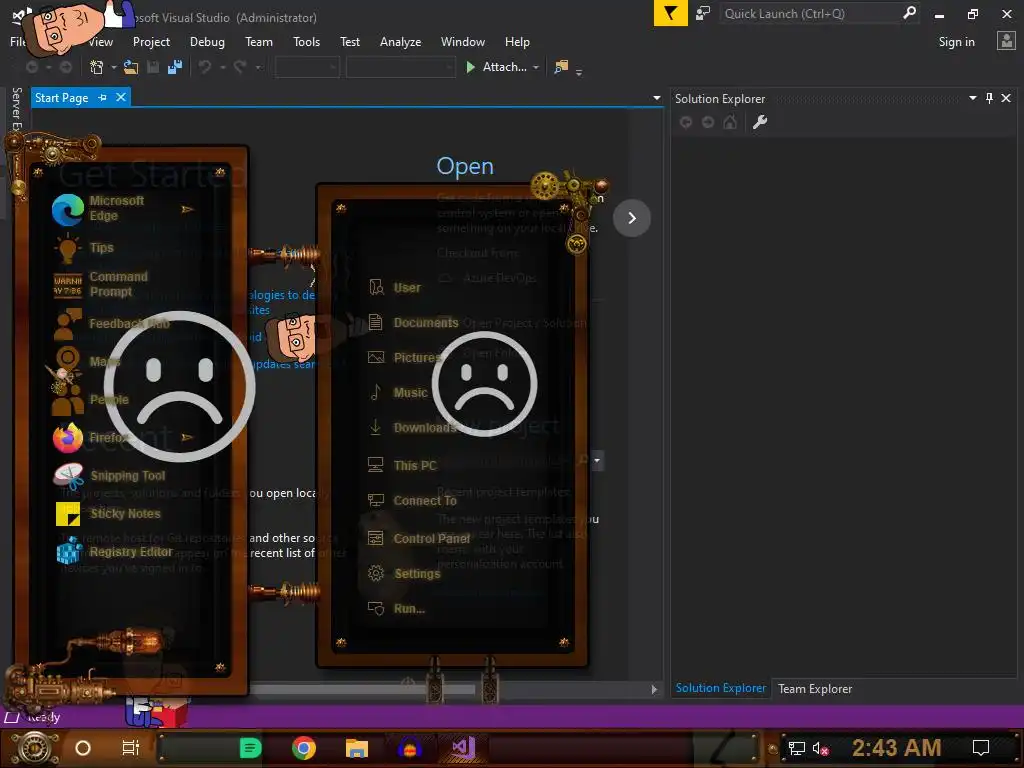Click the Attach... start button
The width and height of the screenshot is (1024, 768).
(496, 67)
